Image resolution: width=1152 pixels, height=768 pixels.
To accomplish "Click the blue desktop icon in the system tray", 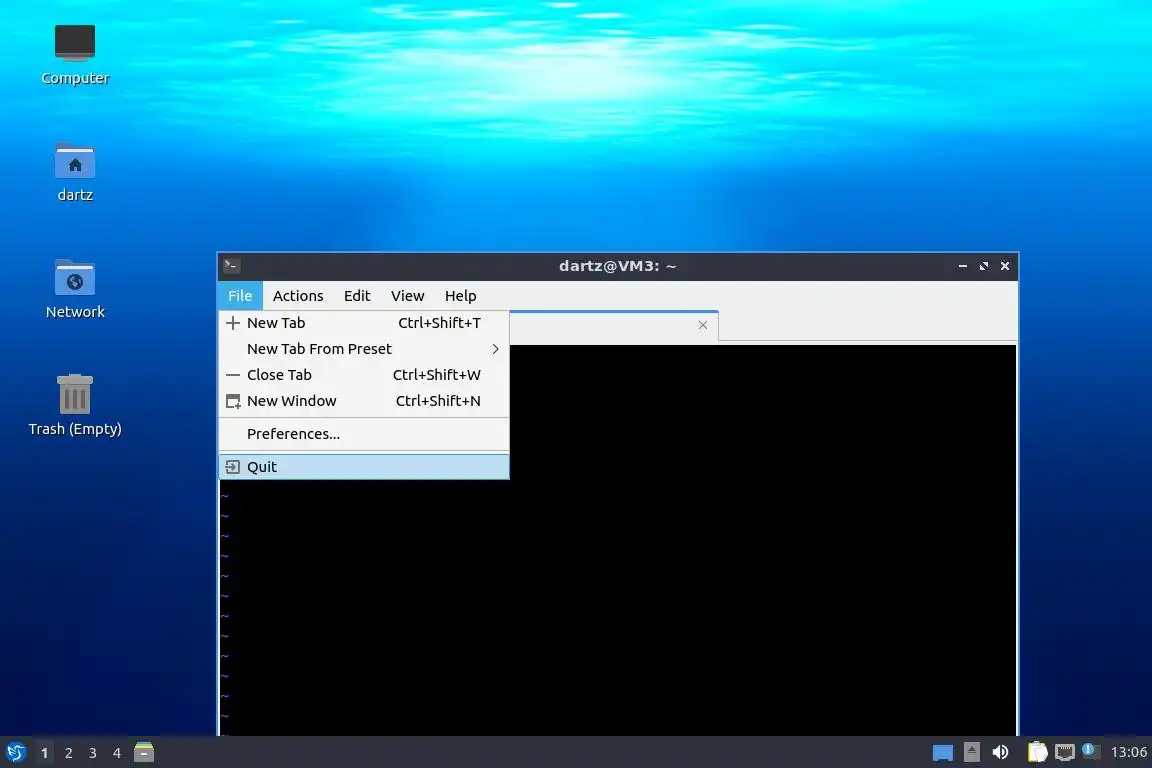I will coord(943,753).
